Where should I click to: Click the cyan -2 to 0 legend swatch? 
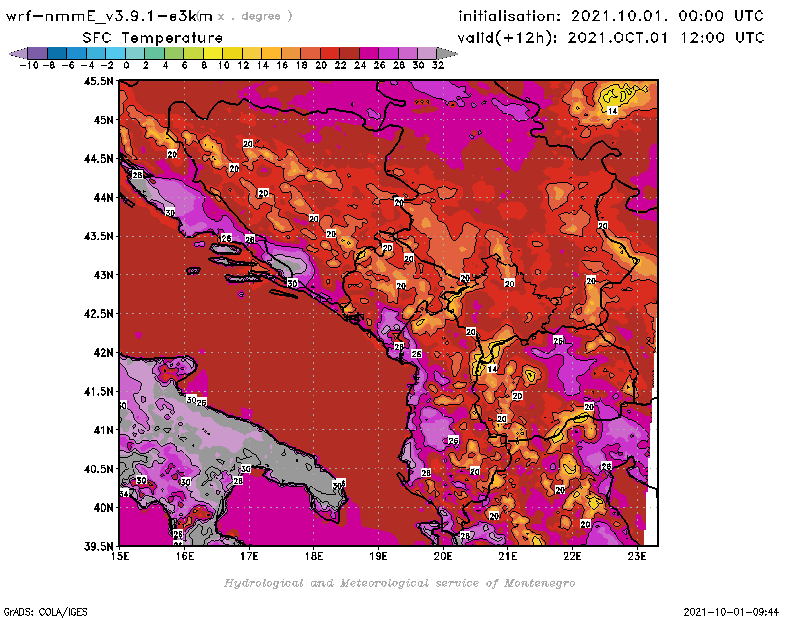(x=115, y=53)
